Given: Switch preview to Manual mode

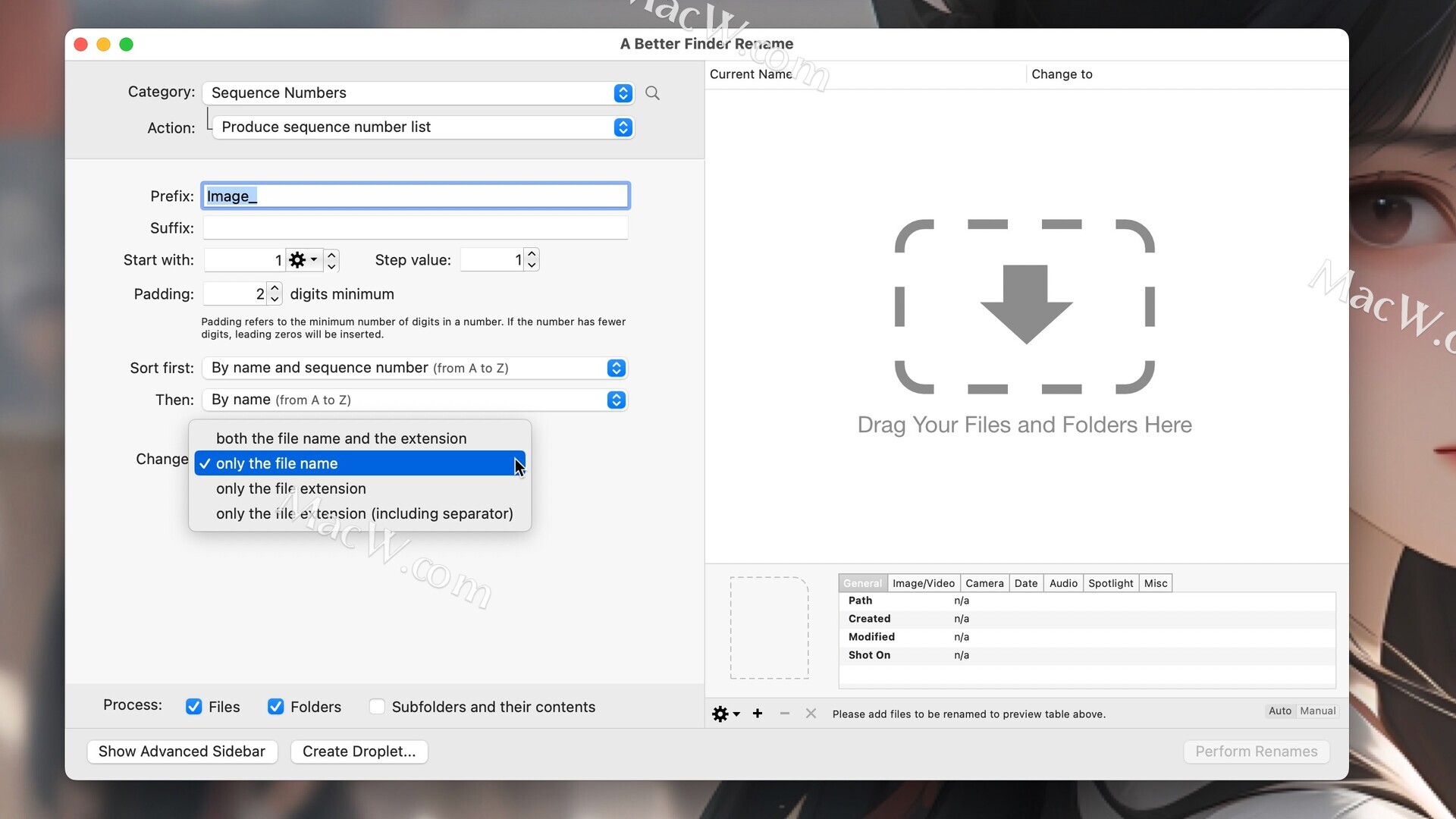Looking at the screenshot, I should 1317,711.
